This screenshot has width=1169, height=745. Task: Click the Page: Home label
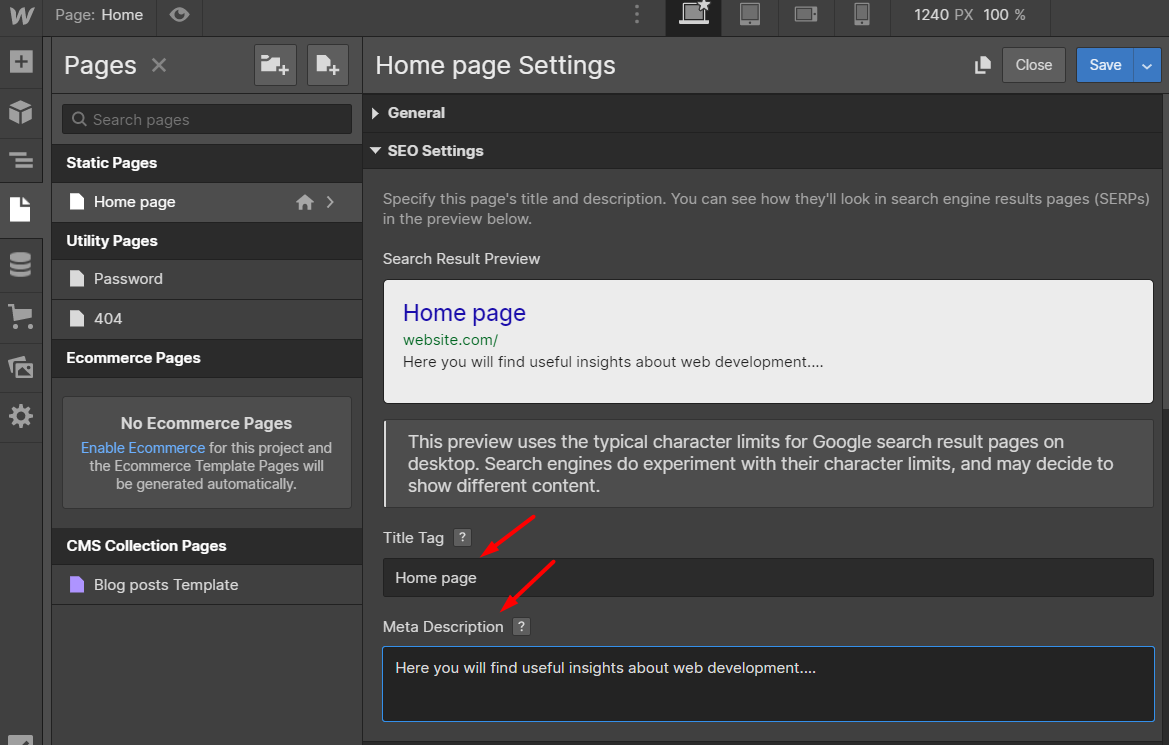tap(98, 15)
